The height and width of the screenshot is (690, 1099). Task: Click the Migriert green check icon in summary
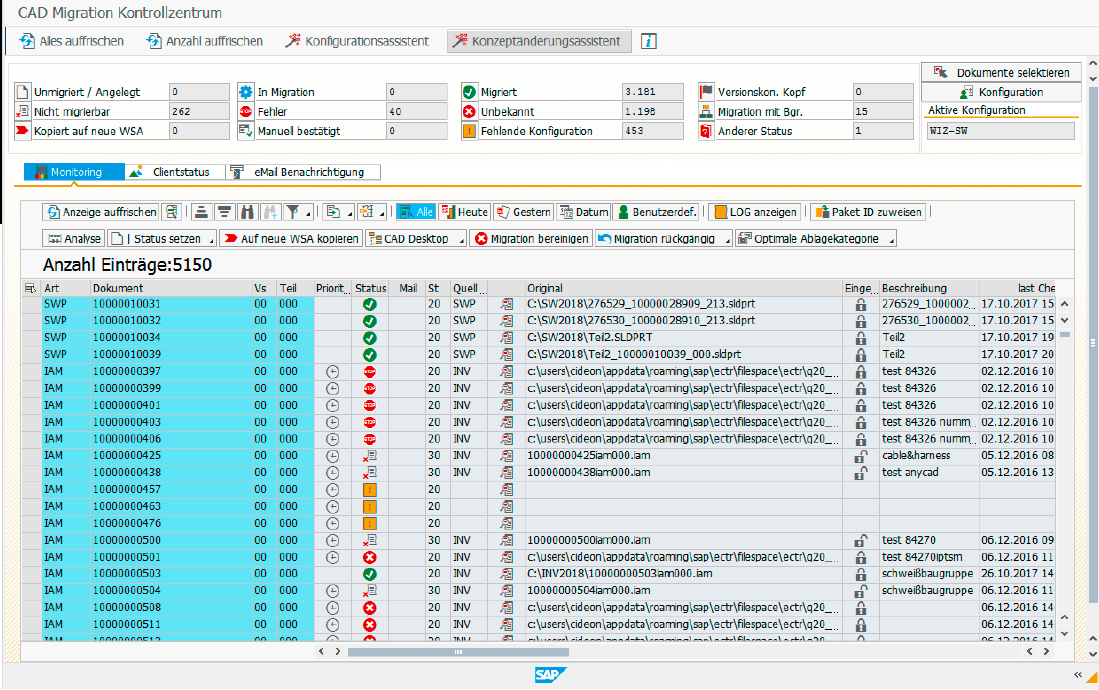pyautogui.click(x=469, y=92)
